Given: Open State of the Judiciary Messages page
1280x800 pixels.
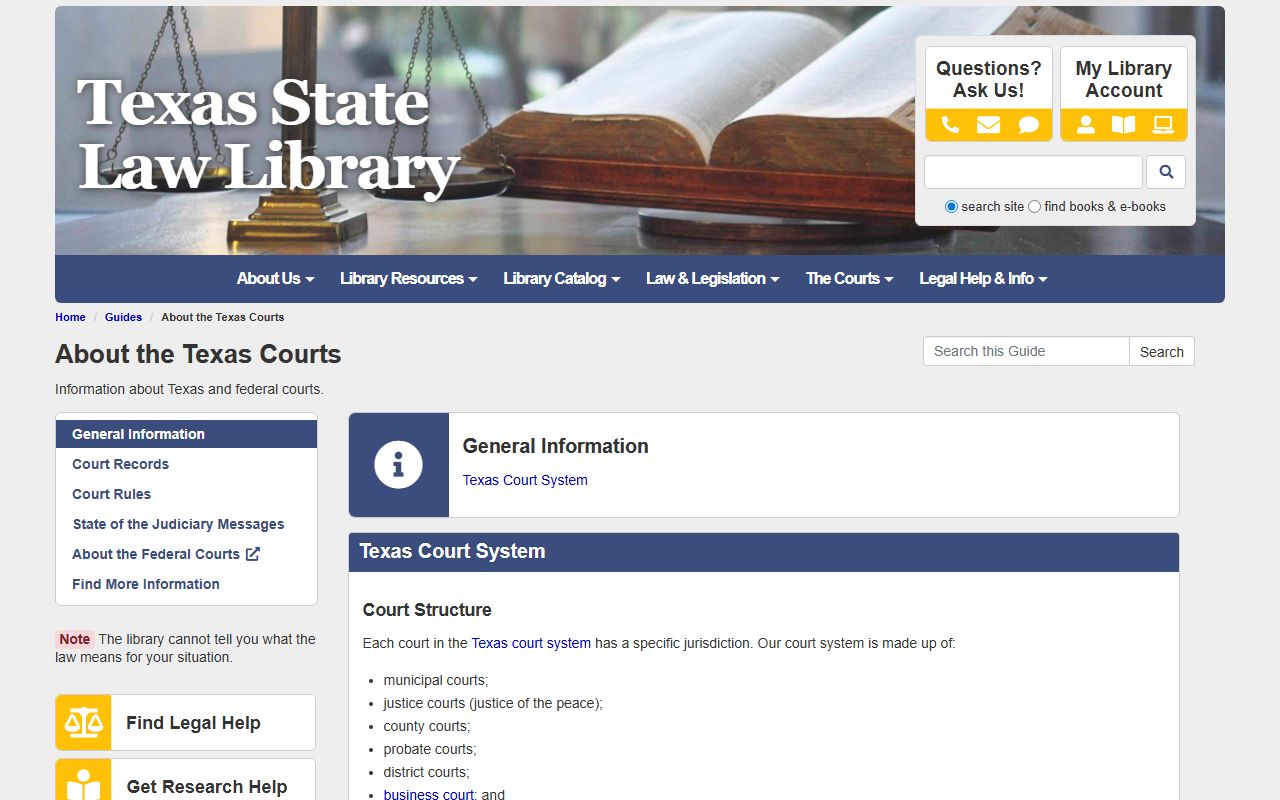Looking at the screenshot, I should [x=178, y=524].
